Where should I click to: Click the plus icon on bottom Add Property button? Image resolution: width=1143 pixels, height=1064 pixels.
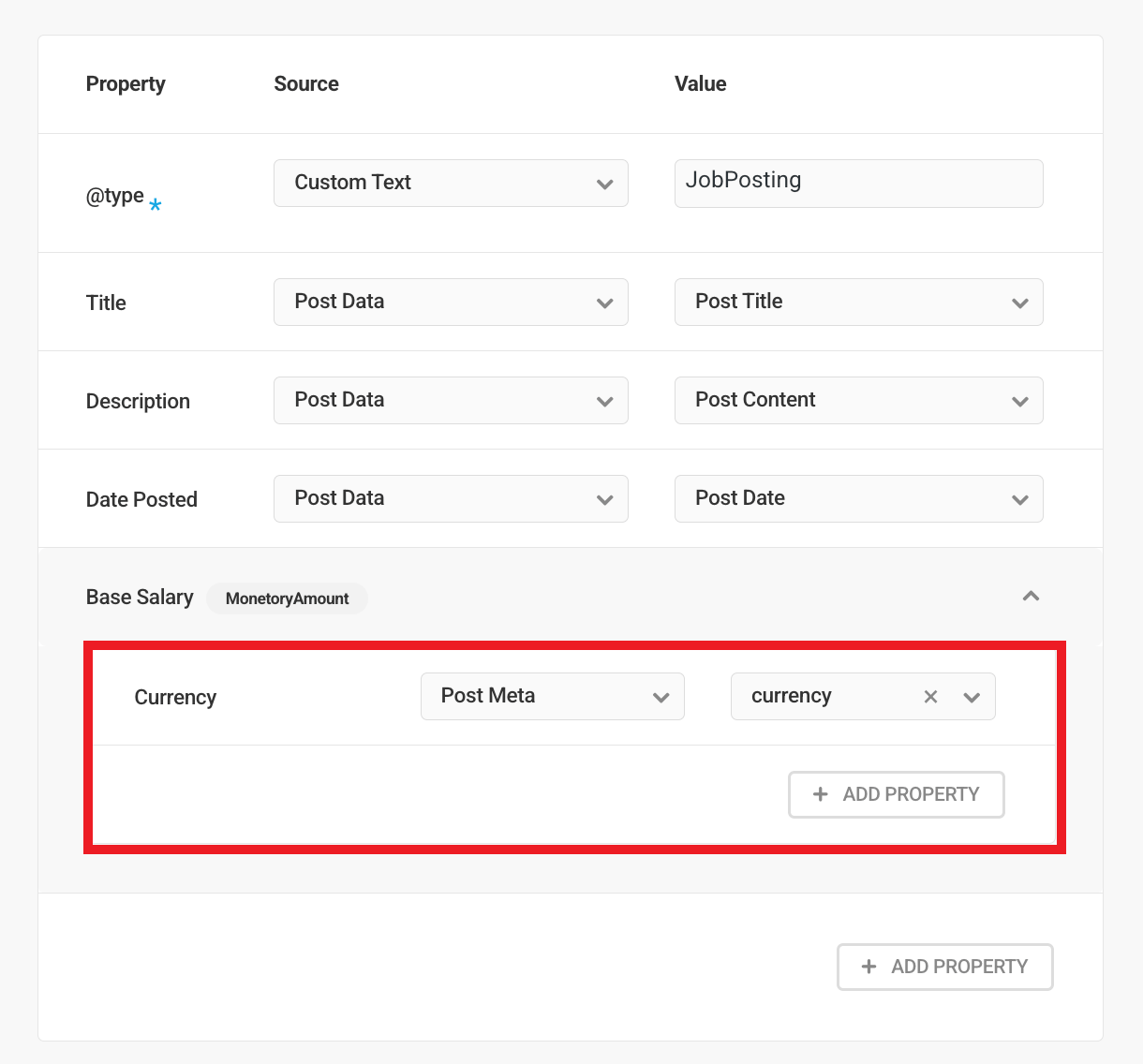coord(868,967)
